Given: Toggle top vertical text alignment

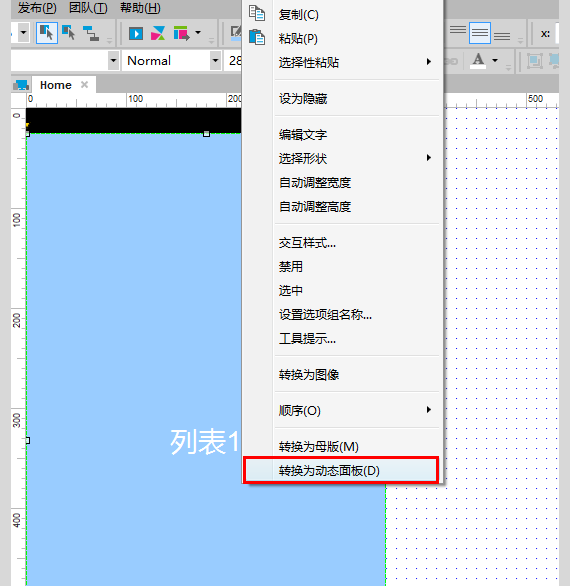Looking at the screenshot, I should [458, 31].
